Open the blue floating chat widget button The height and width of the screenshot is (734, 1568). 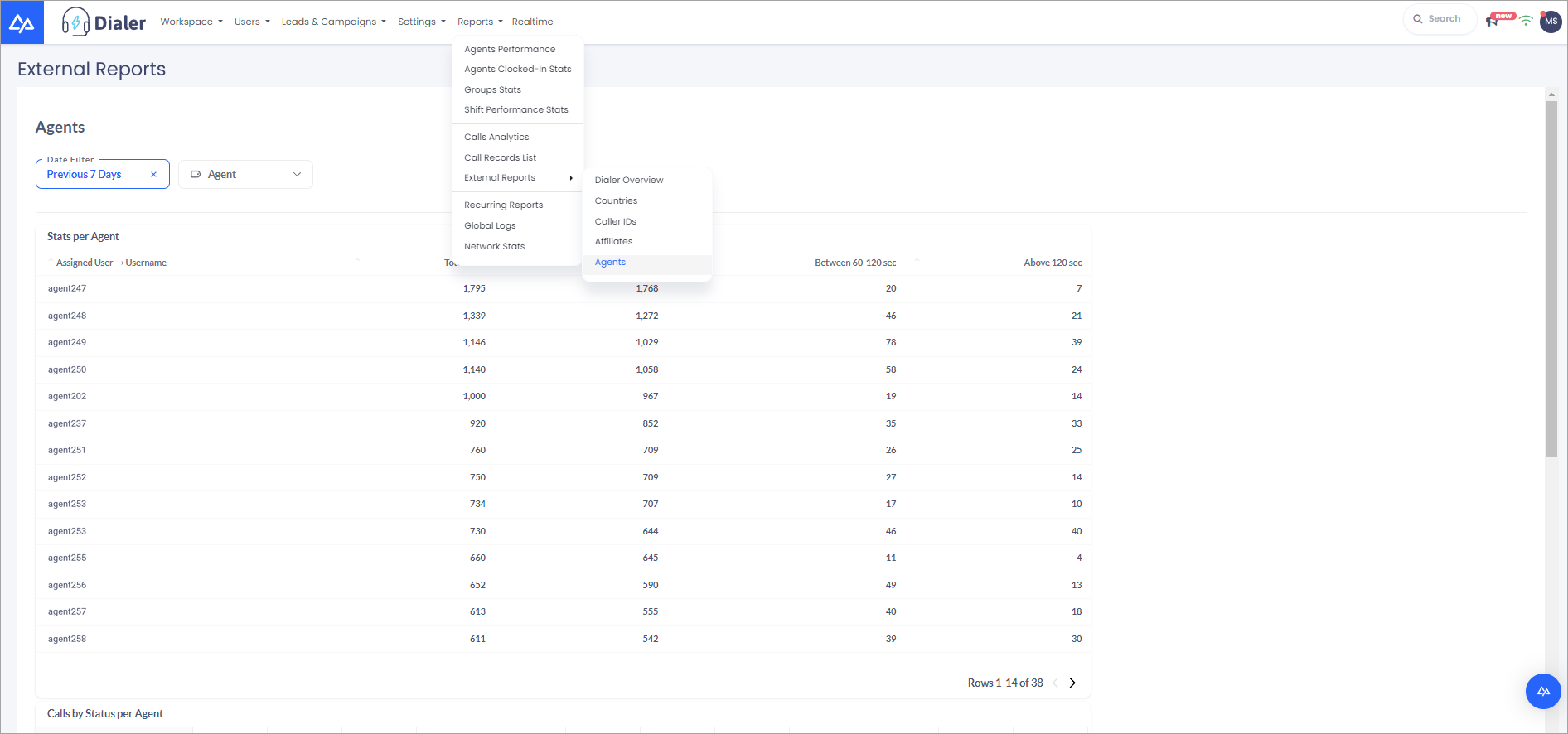coord(1543,691)
